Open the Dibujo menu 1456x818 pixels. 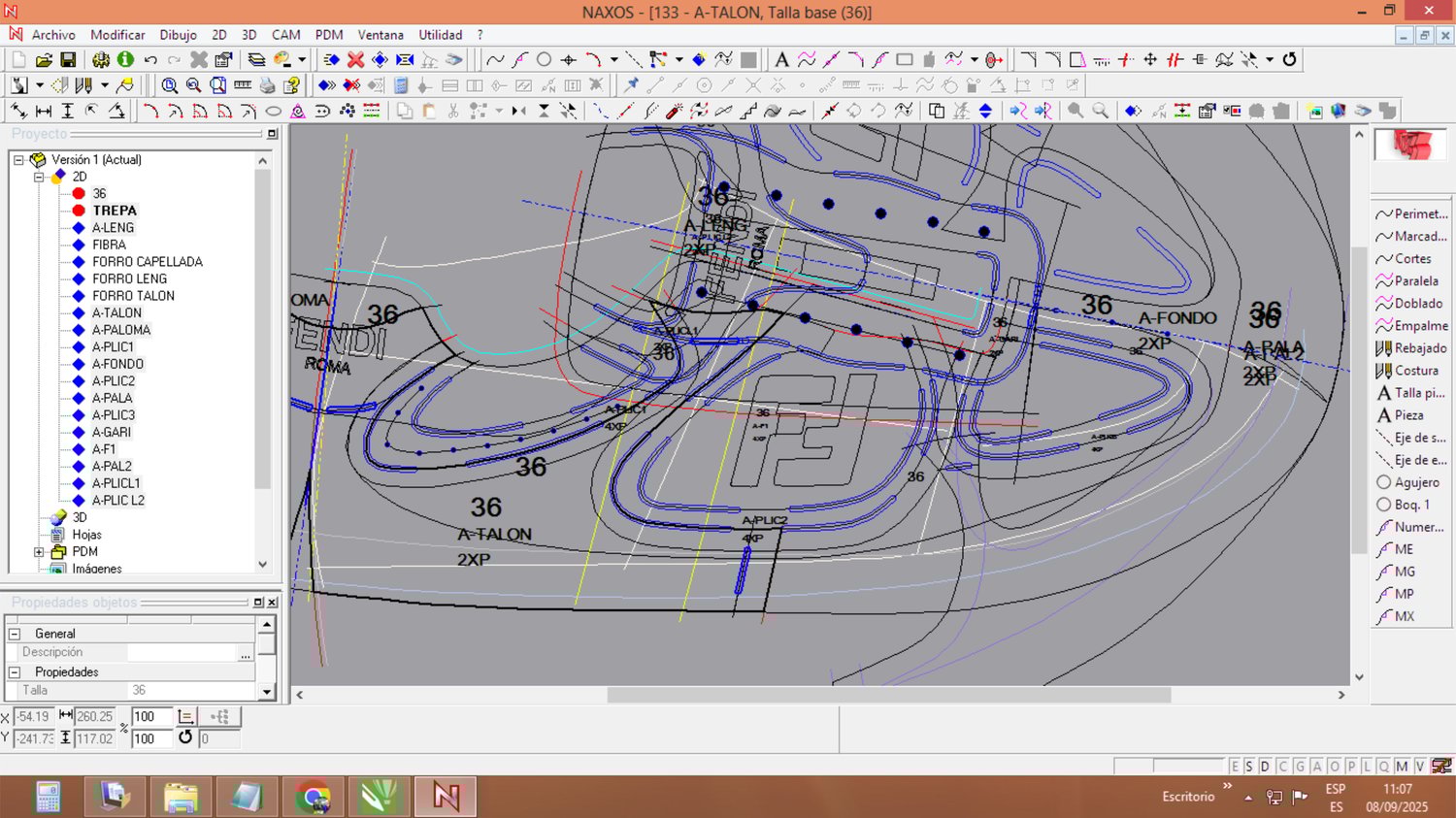click(x=178, y=35)
